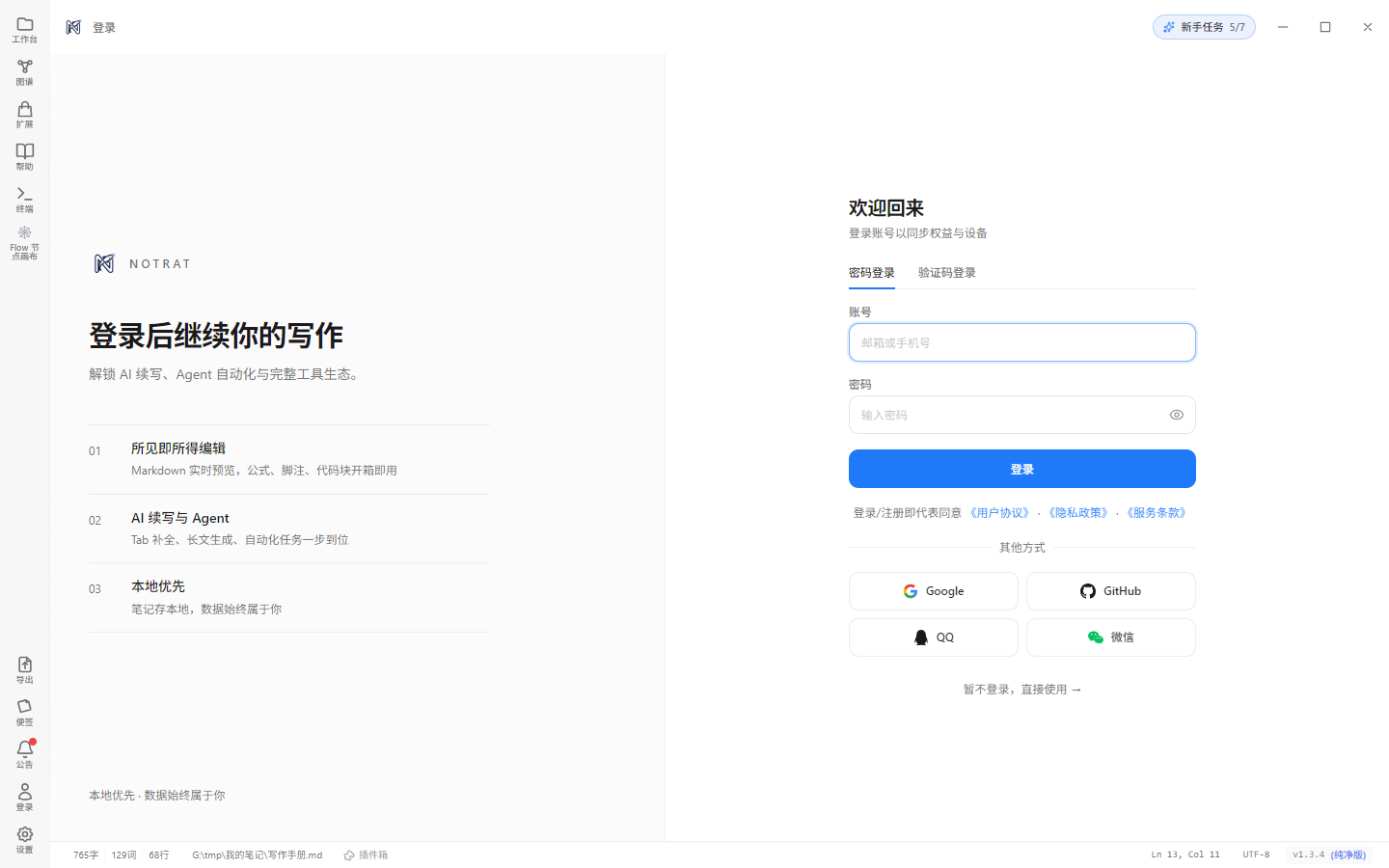Viewport: 1389px width, 868px height.
Task: Click the 129词 word count
Action: pyautogui.click(x=123, y=854)
